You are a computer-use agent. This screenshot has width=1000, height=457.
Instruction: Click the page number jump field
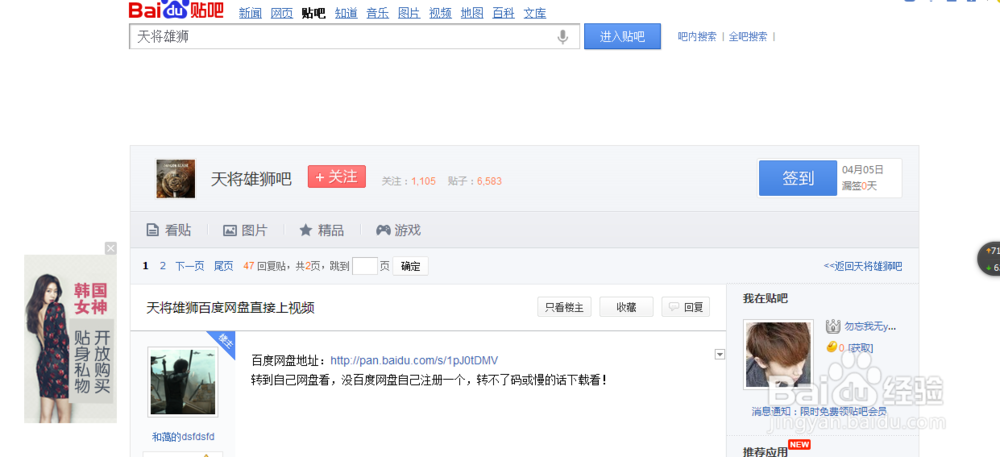pyautogui.click(x=365, y=266)
